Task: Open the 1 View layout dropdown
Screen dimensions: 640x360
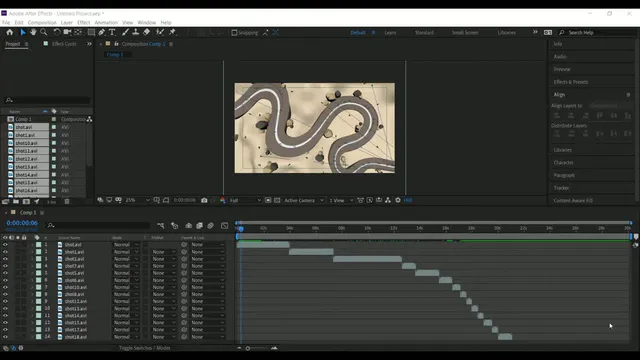Action: pos(341,200)
